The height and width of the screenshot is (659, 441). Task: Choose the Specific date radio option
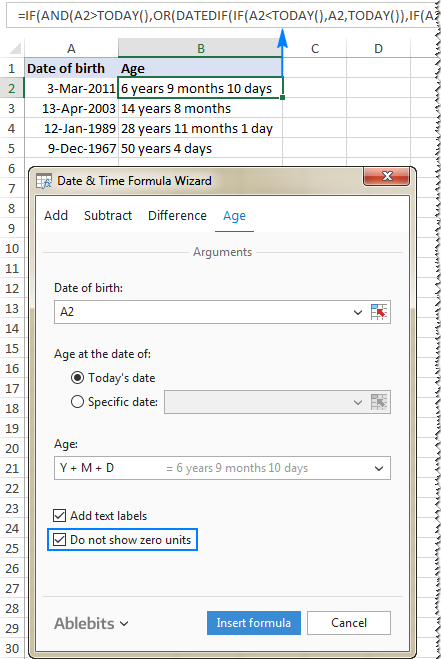coord(77,402)
